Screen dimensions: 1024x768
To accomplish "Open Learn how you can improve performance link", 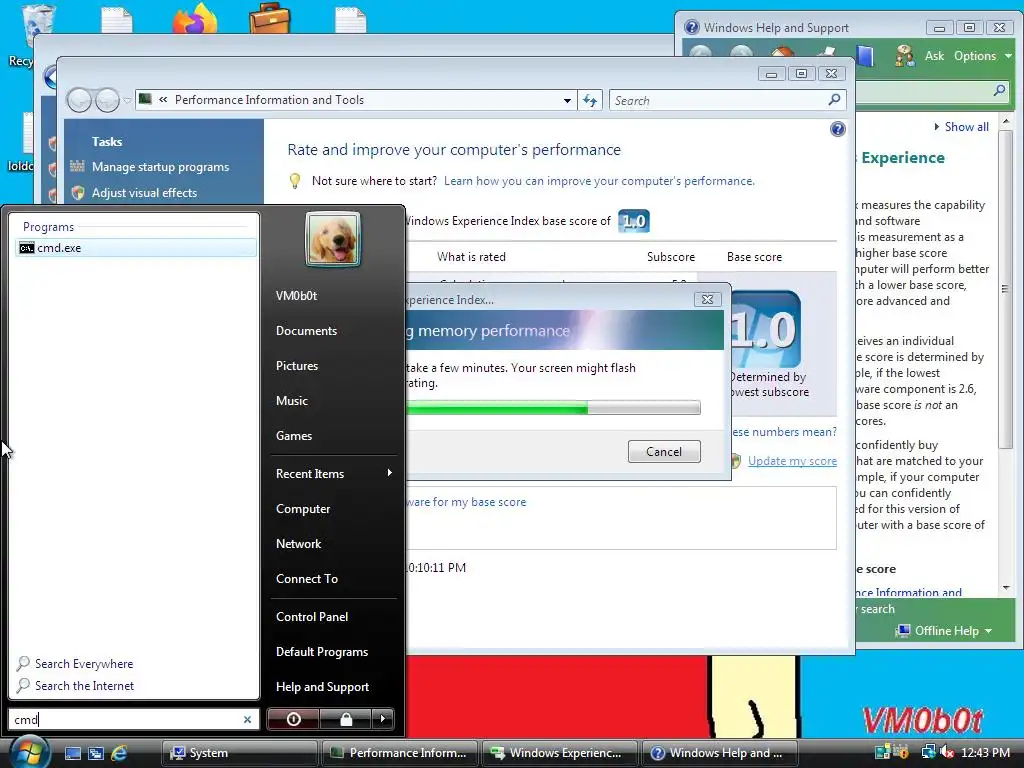I will pos(599,181).
